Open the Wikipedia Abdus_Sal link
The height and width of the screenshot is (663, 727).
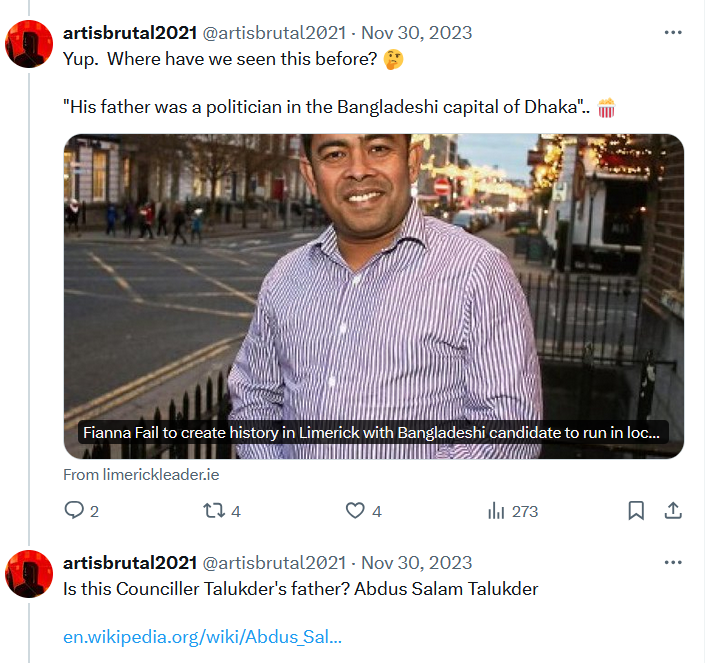click(x=202, y=637)
